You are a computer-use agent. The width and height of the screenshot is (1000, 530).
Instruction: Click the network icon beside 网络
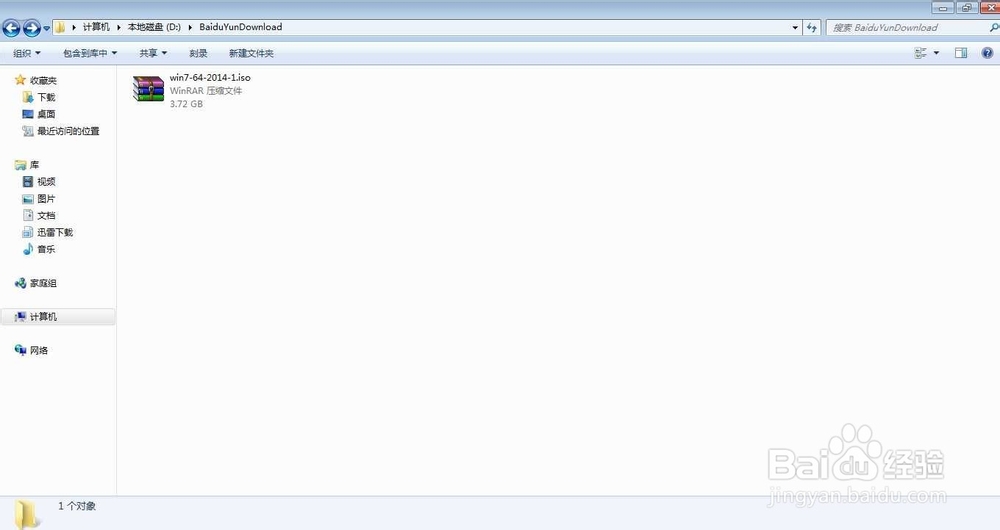(x=20, y=350)
